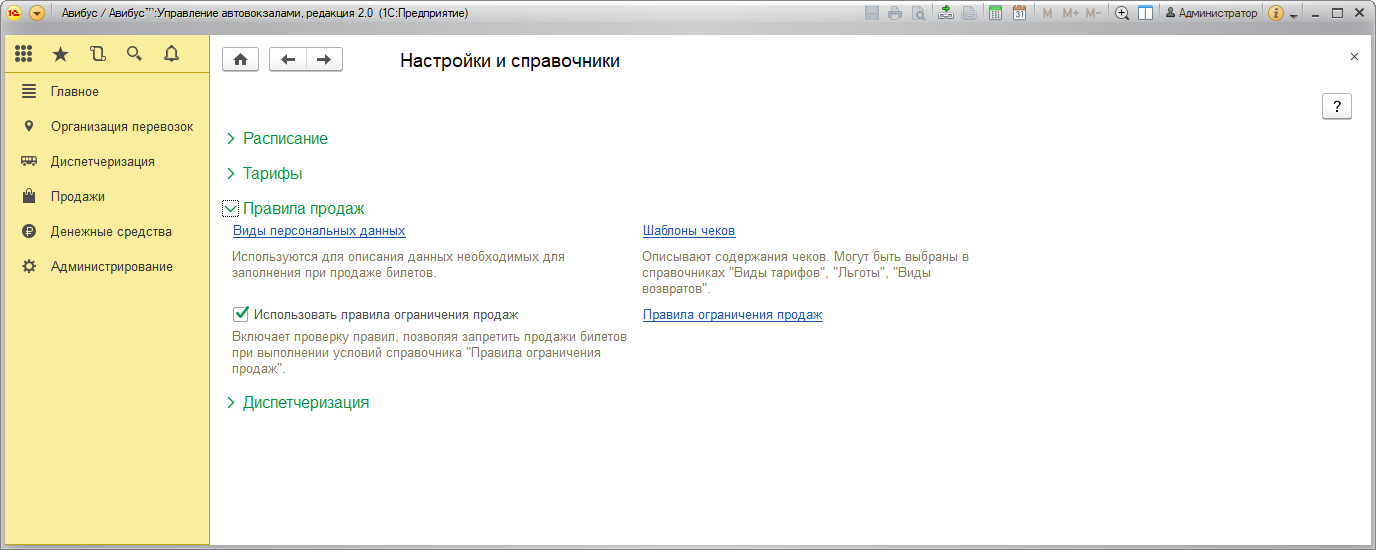Open Favorites with the star icon
This screenshot has height=550, width=1376.
coord(60,54)
